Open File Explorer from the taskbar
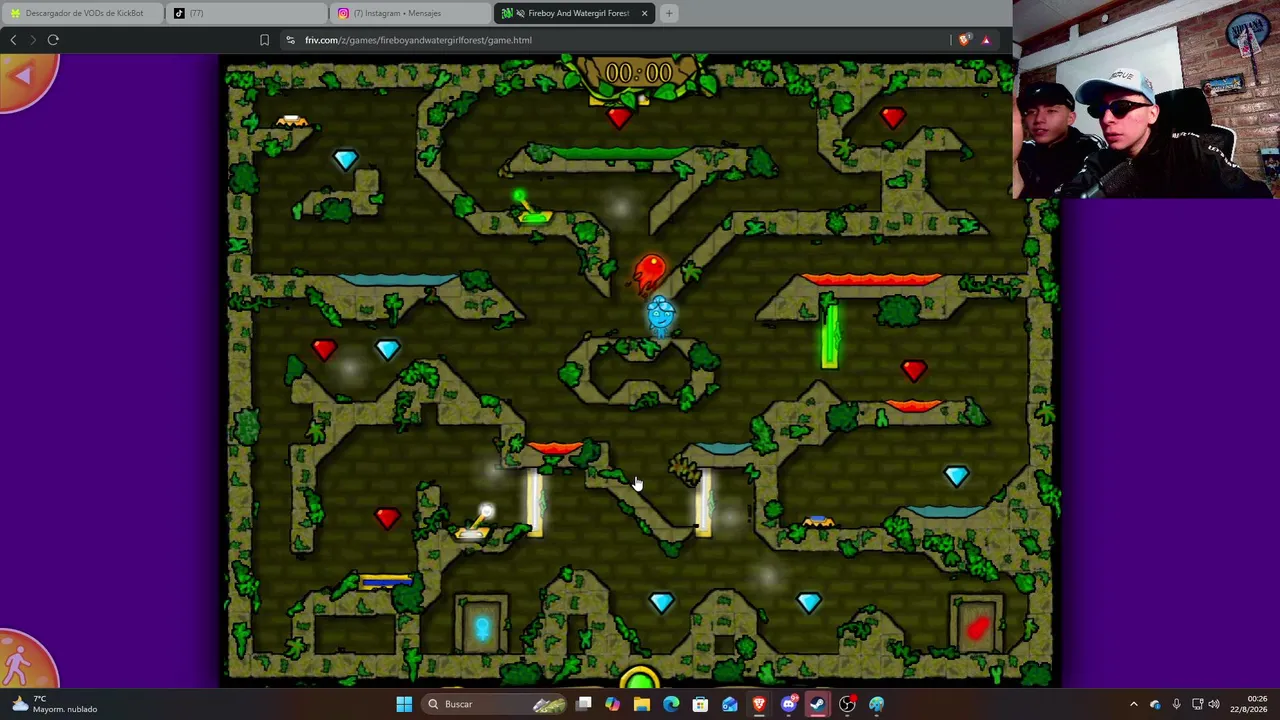This screenshot has width=1280, height=720. point(642,704)
